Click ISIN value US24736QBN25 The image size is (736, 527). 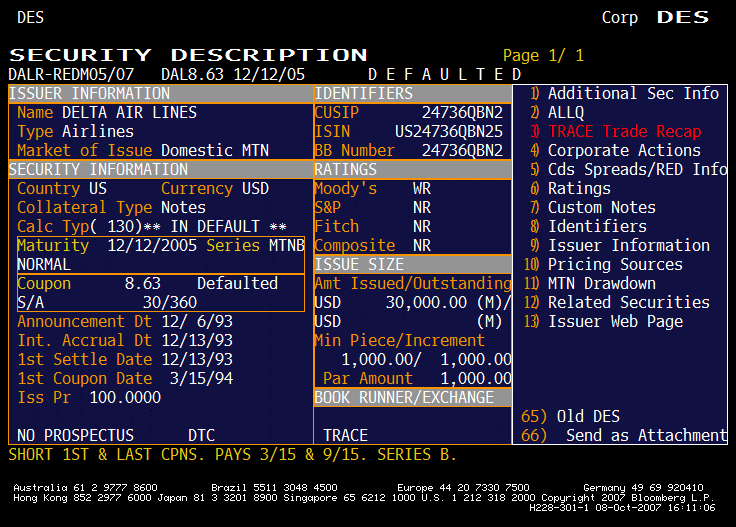pos(449,131)
